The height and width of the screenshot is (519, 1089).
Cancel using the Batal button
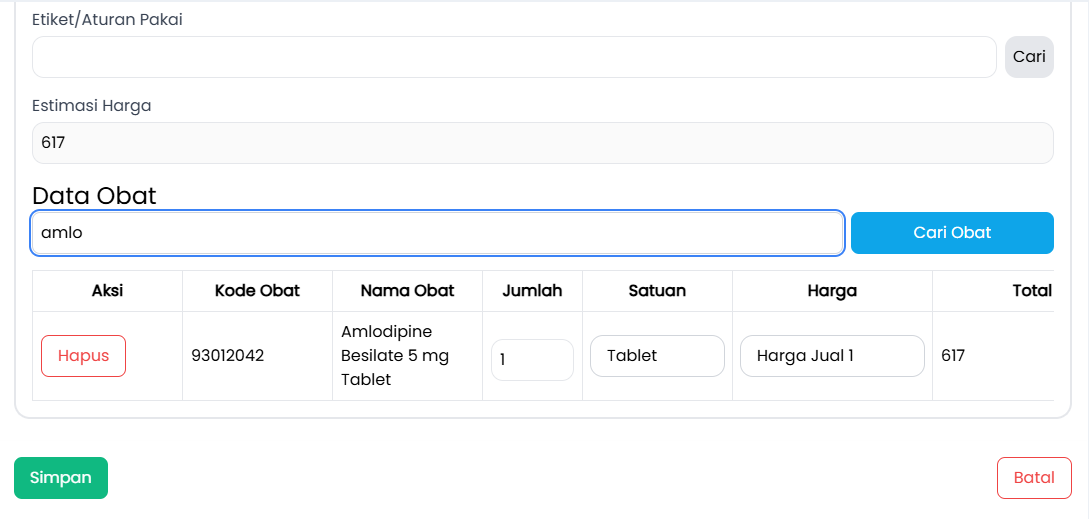(x=1034, y=478)
